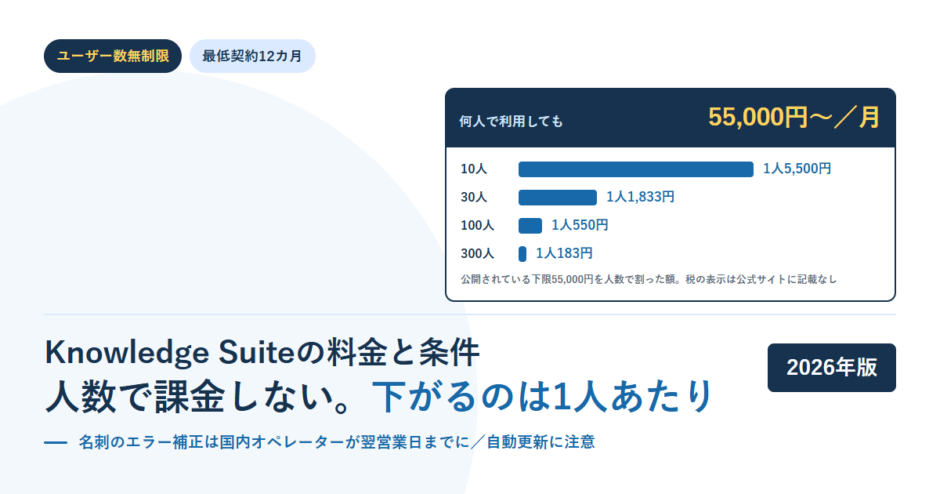Image resolution: width=940 pixels, height=494 pixels.
Task: Click the 100人 row label
Action: pyautogui.click(x=477, y=225)
